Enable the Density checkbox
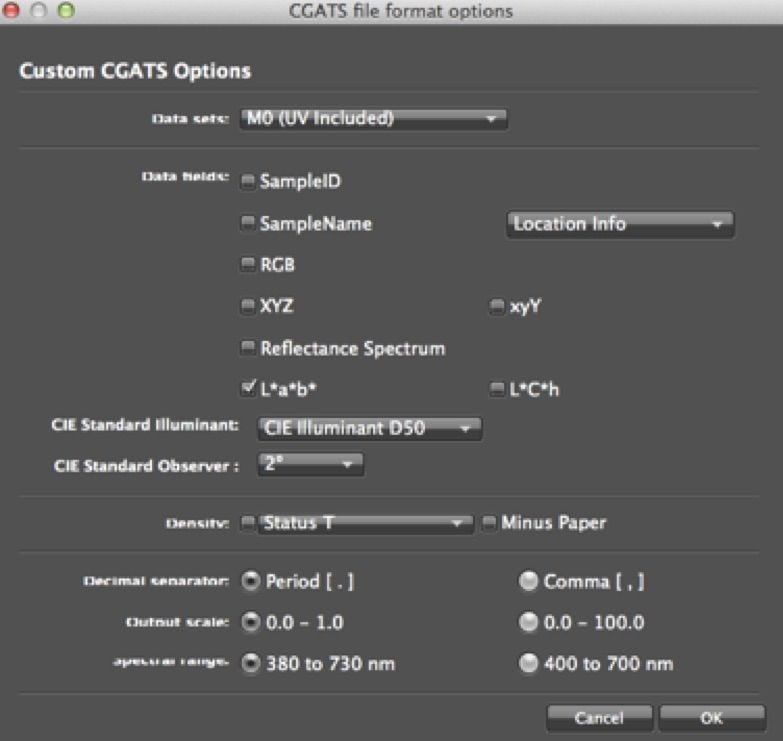This screenshot has height=741, width=783. (247, 523)
